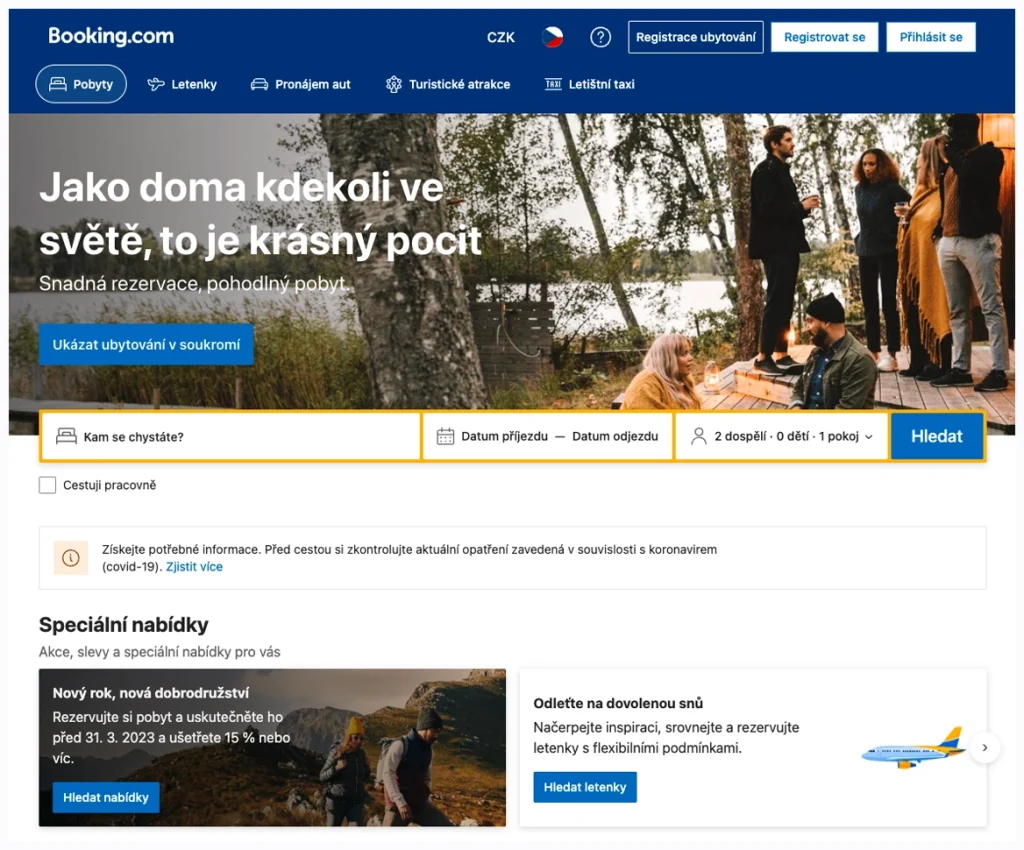Screen dimensions: 1024x850
Task: Click the bed icon in destination field
Action: (x=66, y=436)
